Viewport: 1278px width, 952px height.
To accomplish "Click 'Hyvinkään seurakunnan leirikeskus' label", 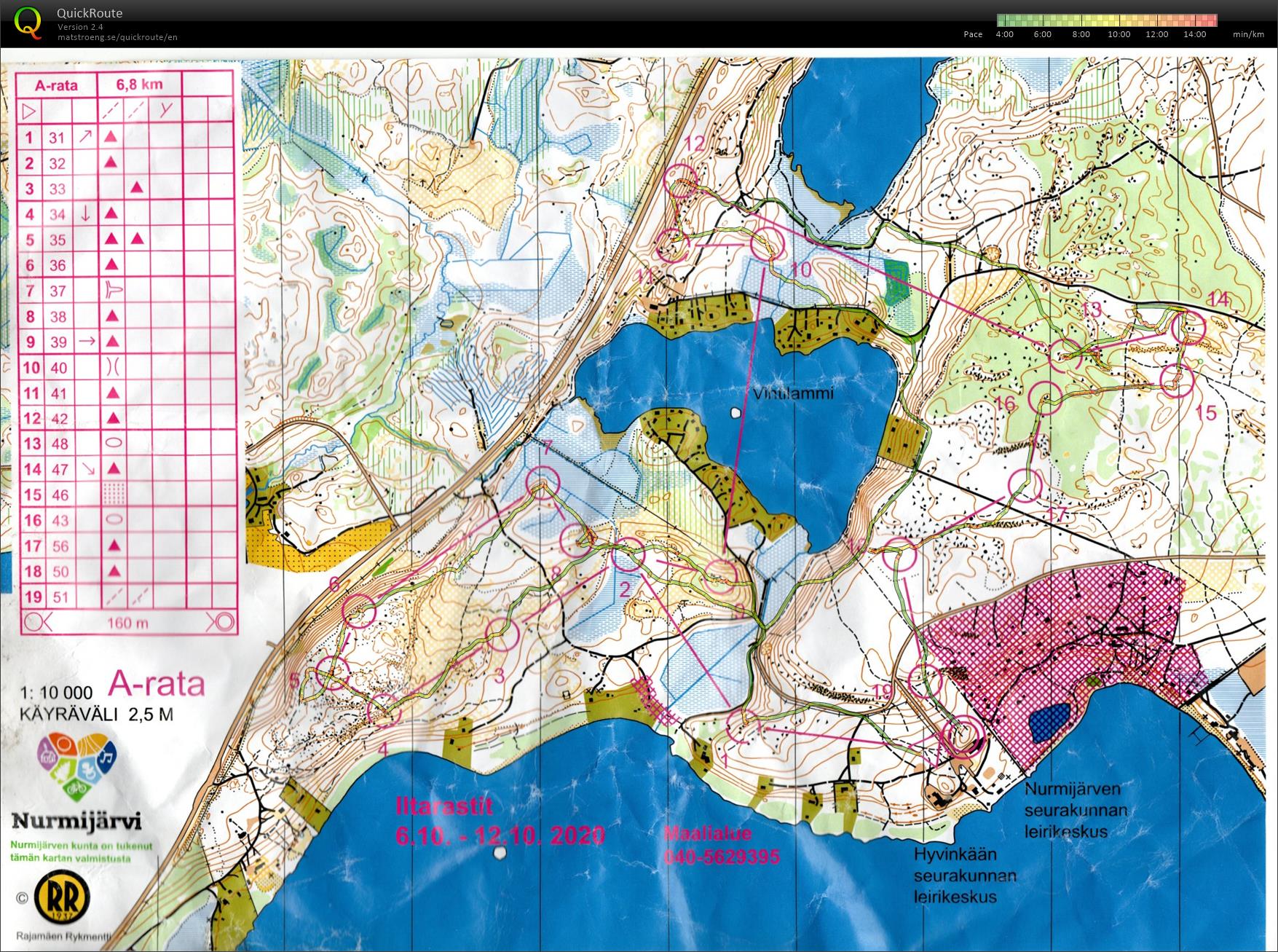I will coord(965,875).
